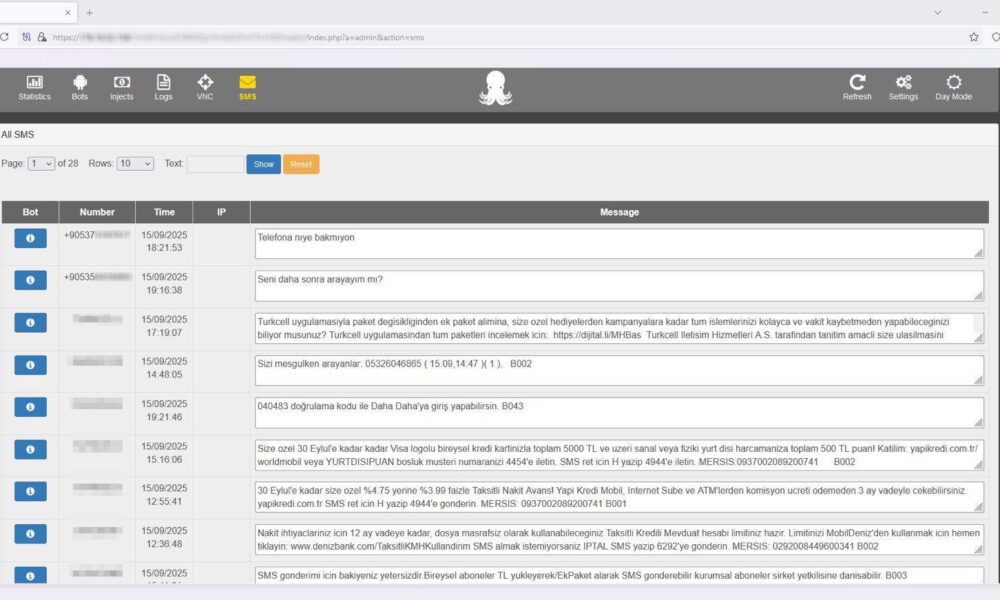1000x600 pixels.
Task: Click info button for 14:48:05 row
Action: [x=30, y=365]
